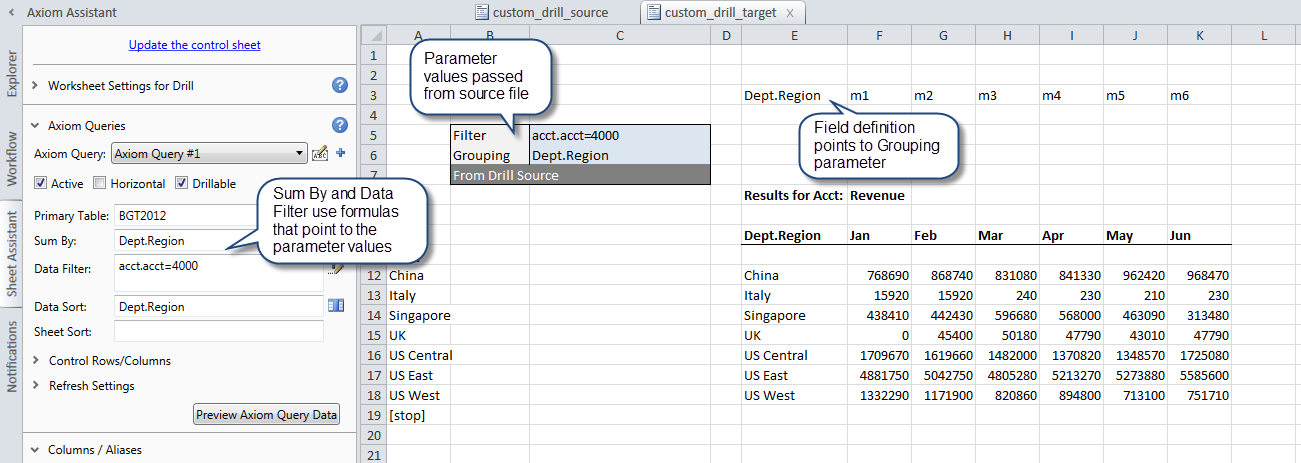Image resolution: width=1301 pixels, height=463 pixels.
Task: Toggle the Drillable checkbox
Action: pyautogui.click(x=182, y=184)
